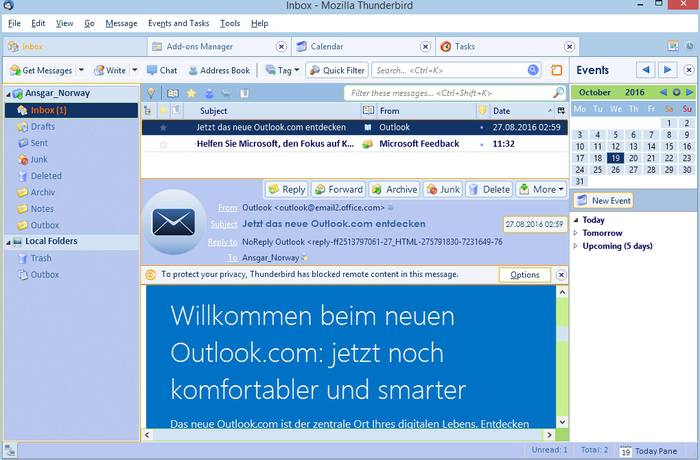Collapse the Local Folders tree
The height and width of the screenshot is (460, 700).
pyautogui.click(x=8, y=242)
